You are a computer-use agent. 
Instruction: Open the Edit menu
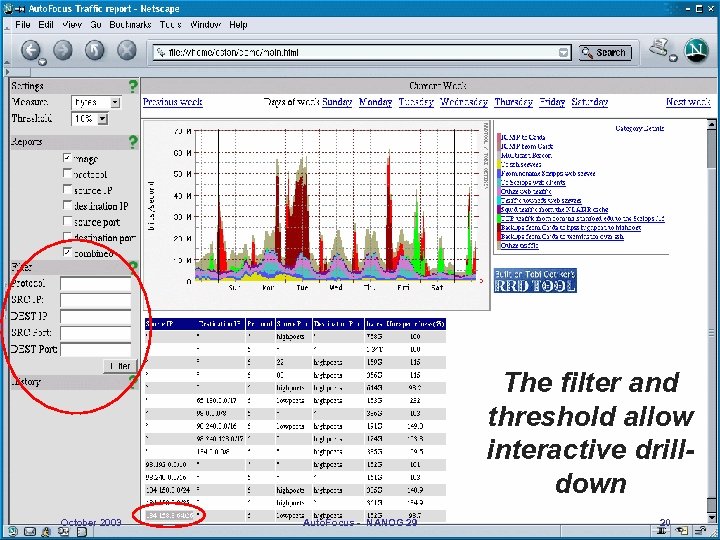pyautogui.click(x=46, y=25)
